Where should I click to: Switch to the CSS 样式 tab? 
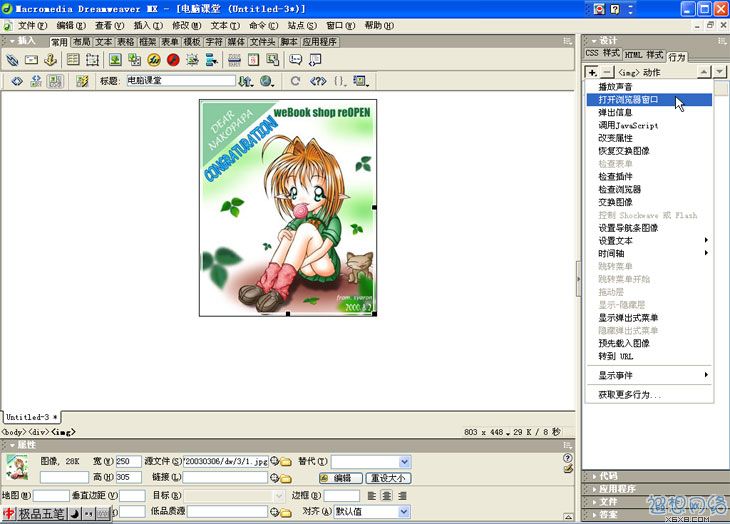point(603,54)
